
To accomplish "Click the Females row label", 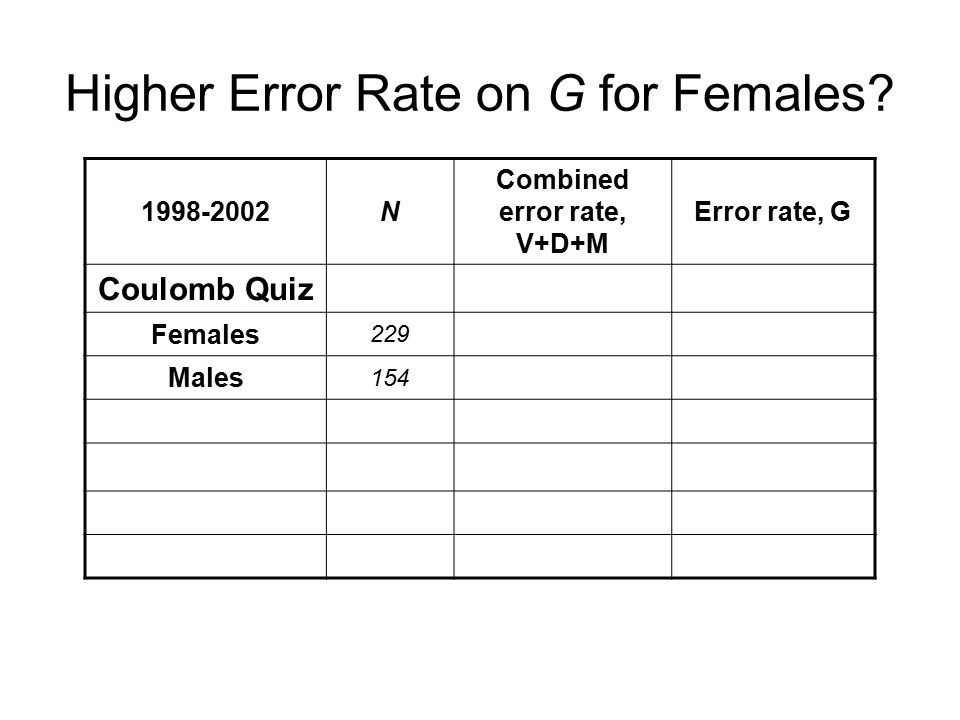I will coord(206,334).
